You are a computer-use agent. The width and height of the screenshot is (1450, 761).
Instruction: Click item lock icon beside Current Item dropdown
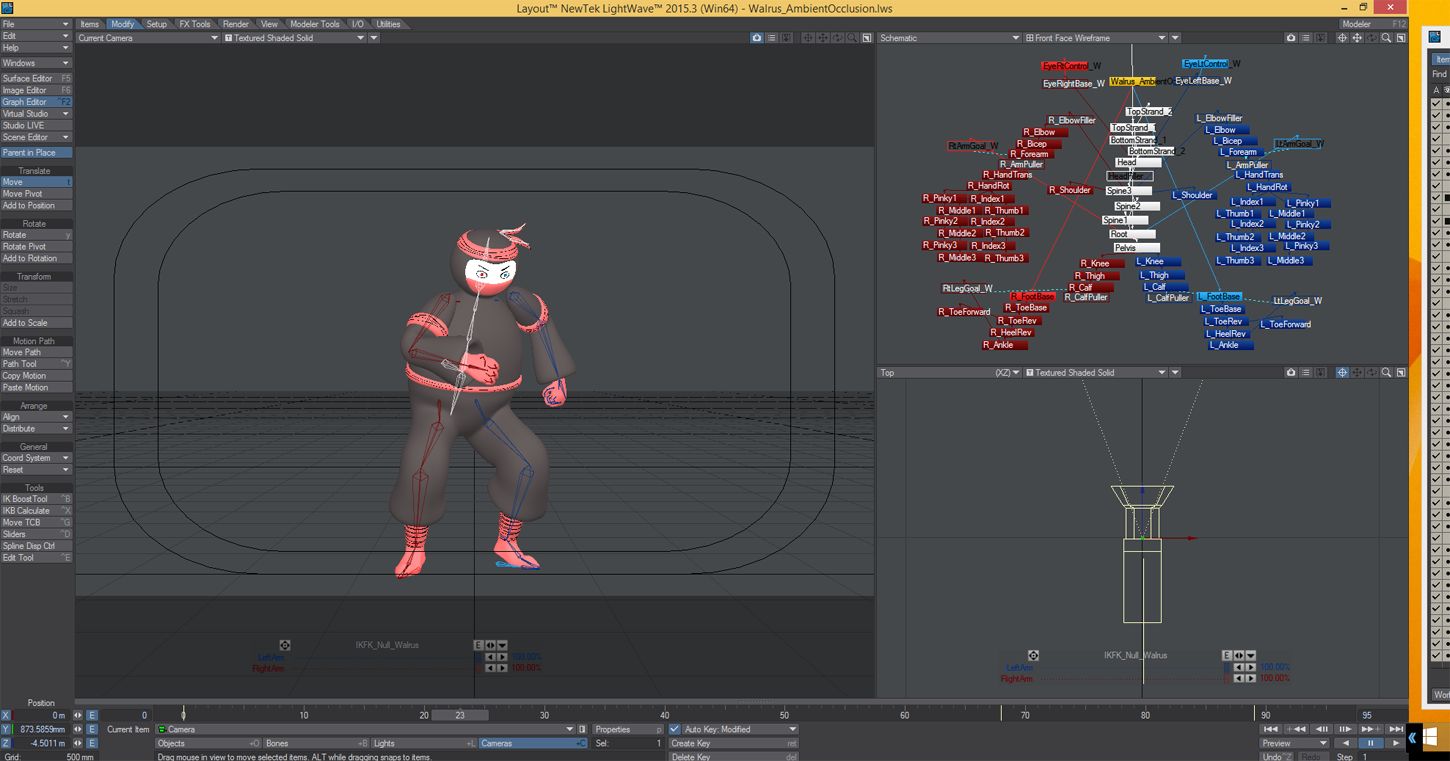tap(582, 729)
